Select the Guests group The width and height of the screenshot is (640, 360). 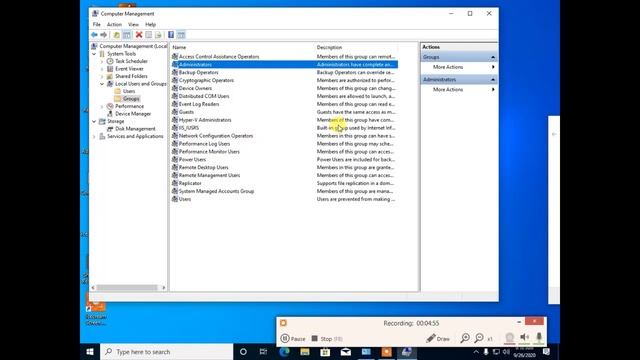pos(186,112)
